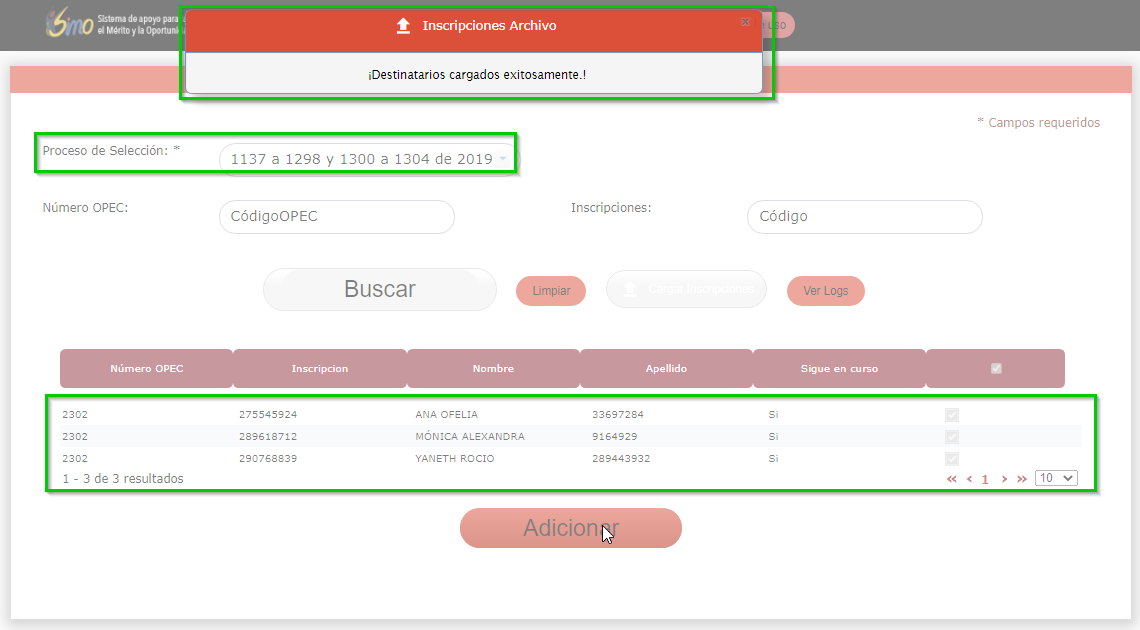The image size is (1140, 630).
Task: Toggle checkbox for MÓNICA ALEXANDRA row
Action: 952,437
